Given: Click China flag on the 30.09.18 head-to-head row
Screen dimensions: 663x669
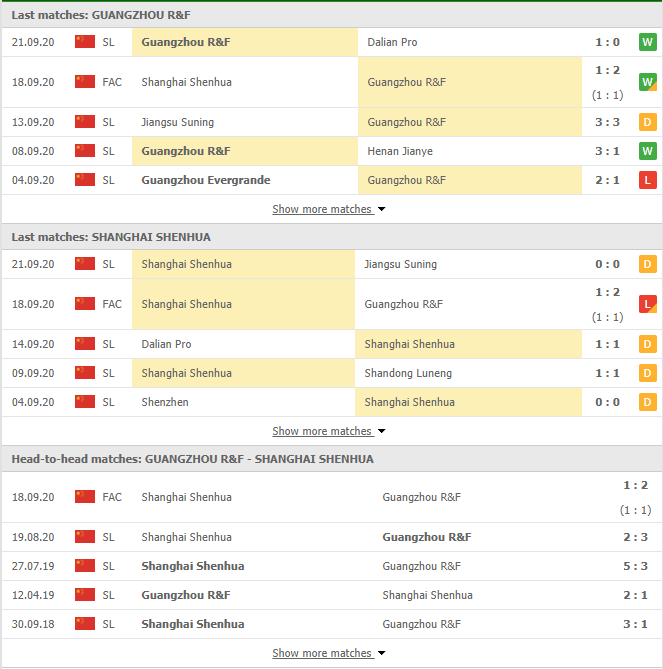Looking at the screenshot, I should (85, 624).
